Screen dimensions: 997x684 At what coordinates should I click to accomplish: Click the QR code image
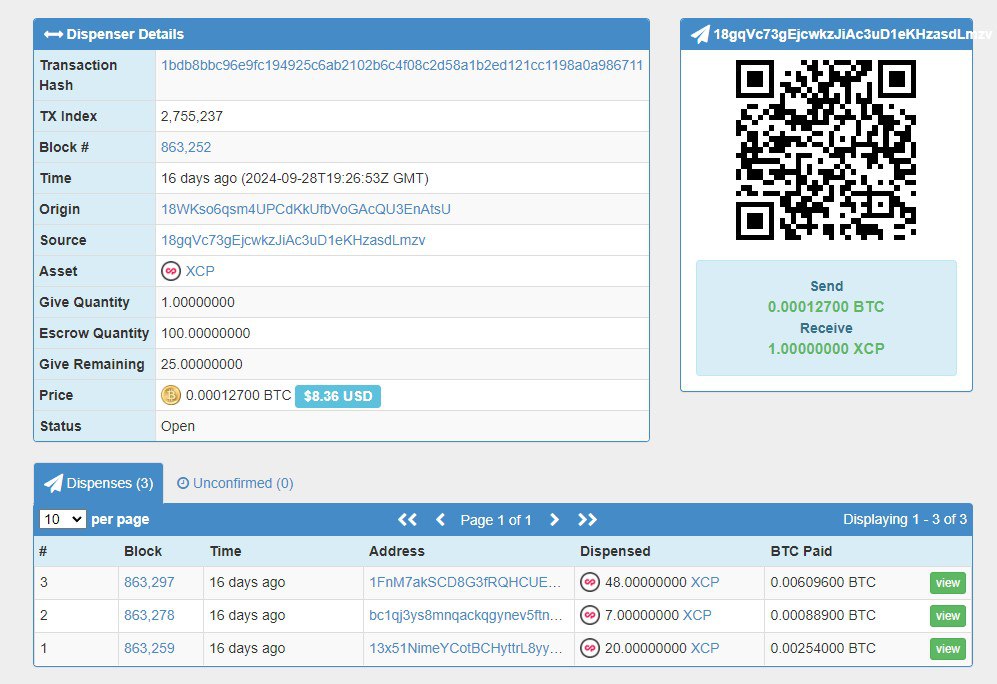pyautogui.click(x=826, y=150)
